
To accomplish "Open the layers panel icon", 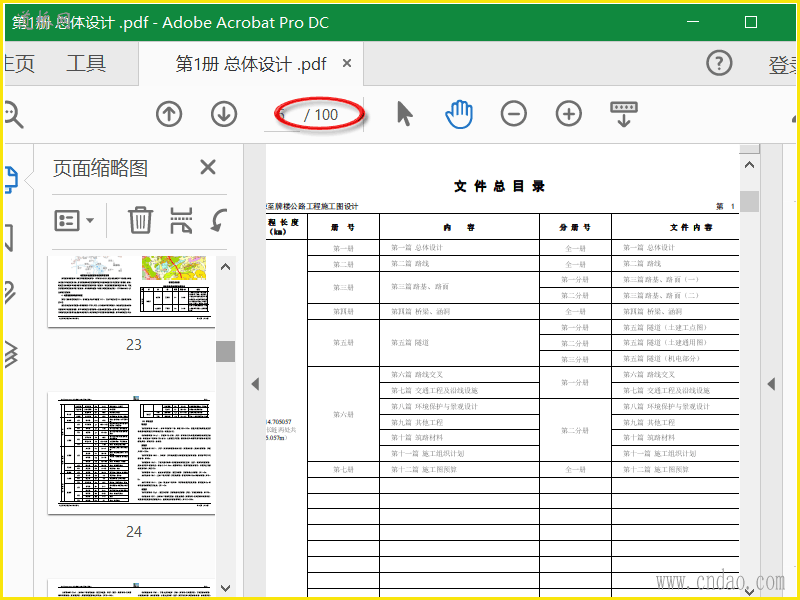I will click(11, 353).
